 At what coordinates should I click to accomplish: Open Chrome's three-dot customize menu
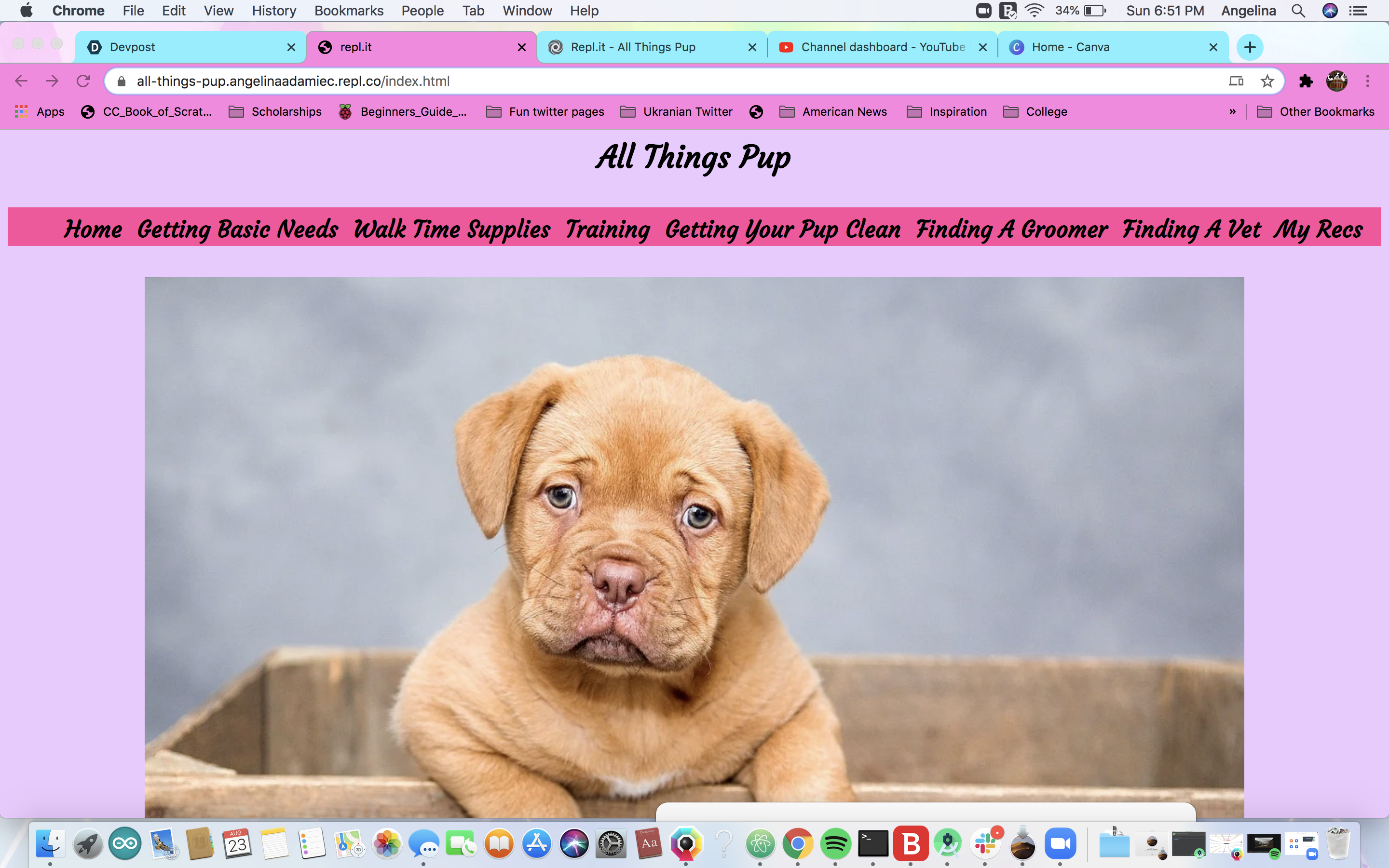coord(1368,81)
